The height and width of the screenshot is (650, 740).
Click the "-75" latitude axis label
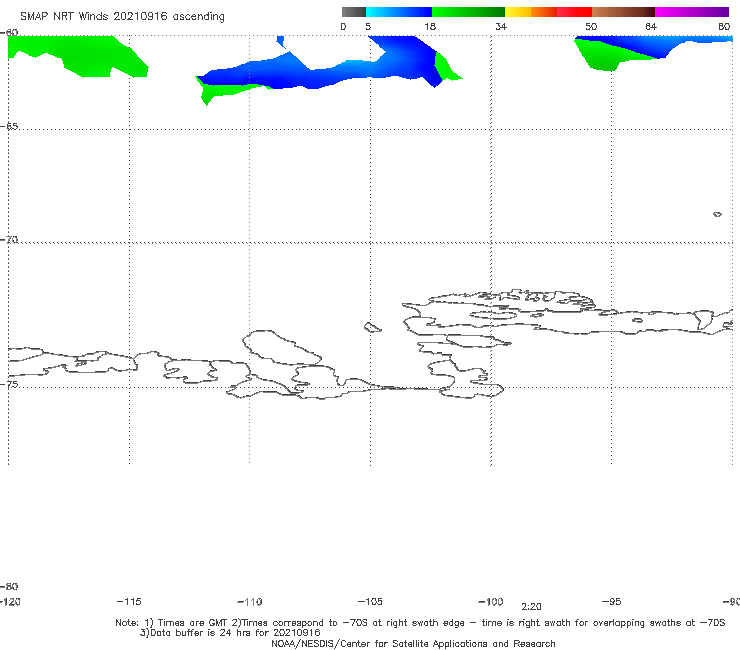click(x=9, y=384)
